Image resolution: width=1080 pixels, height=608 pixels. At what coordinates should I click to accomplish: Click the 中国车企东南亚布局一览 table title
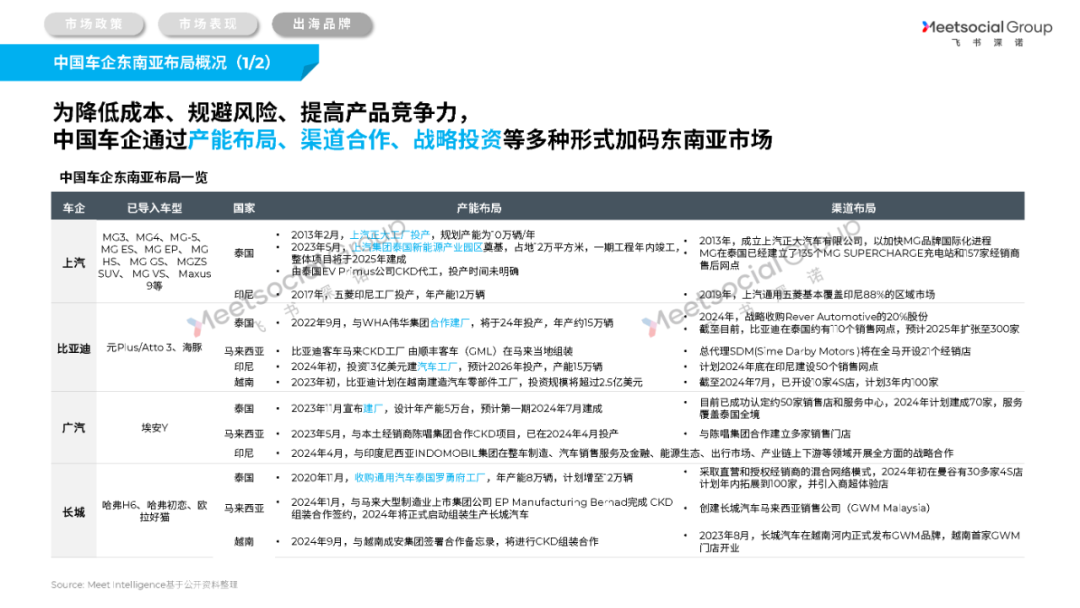[134, 178]
